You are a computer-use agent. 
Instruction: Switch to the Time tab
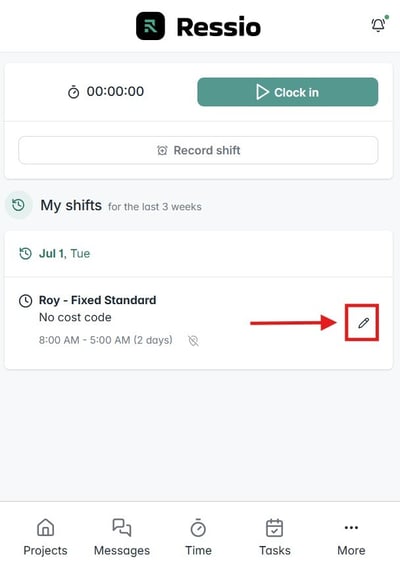coord(198,537)
